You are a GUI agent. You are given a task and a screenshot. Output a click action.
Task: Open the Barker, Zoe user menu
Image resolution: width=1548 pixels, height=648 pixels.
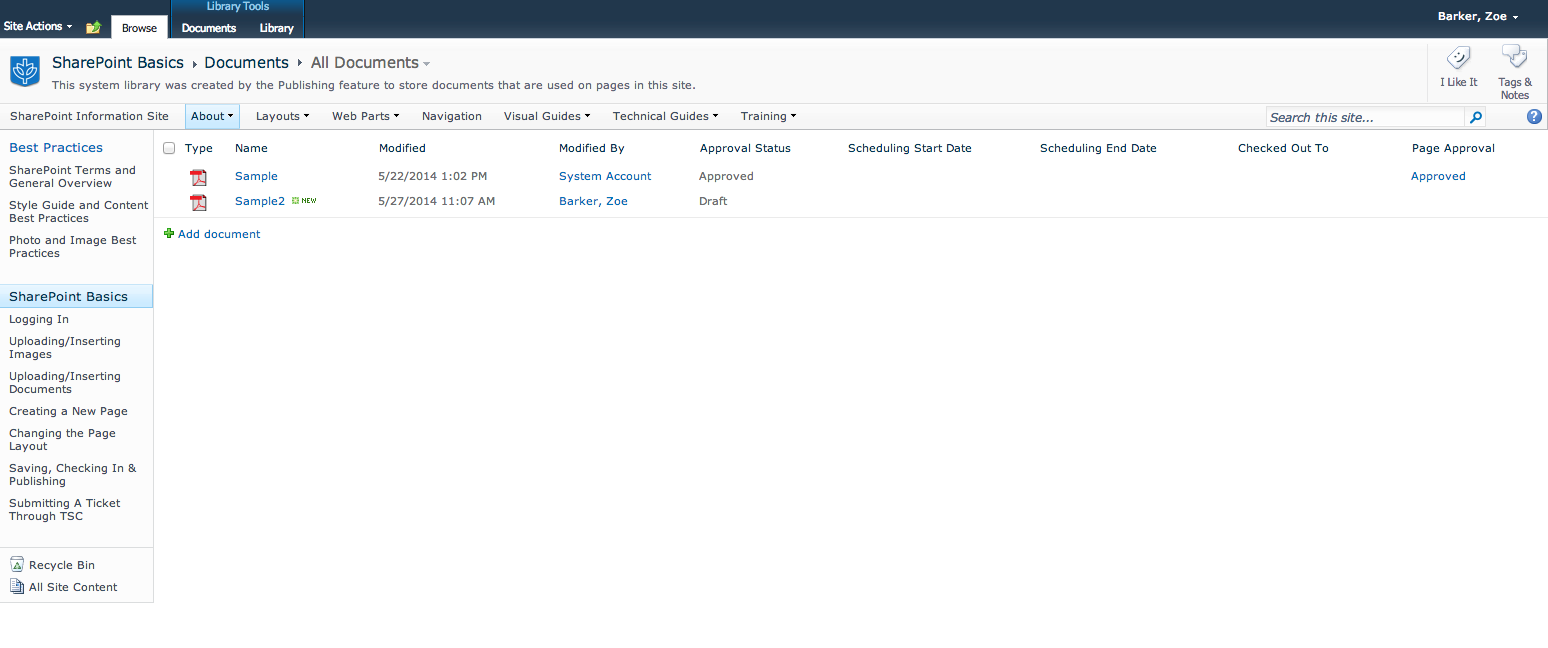[1478, 16]
